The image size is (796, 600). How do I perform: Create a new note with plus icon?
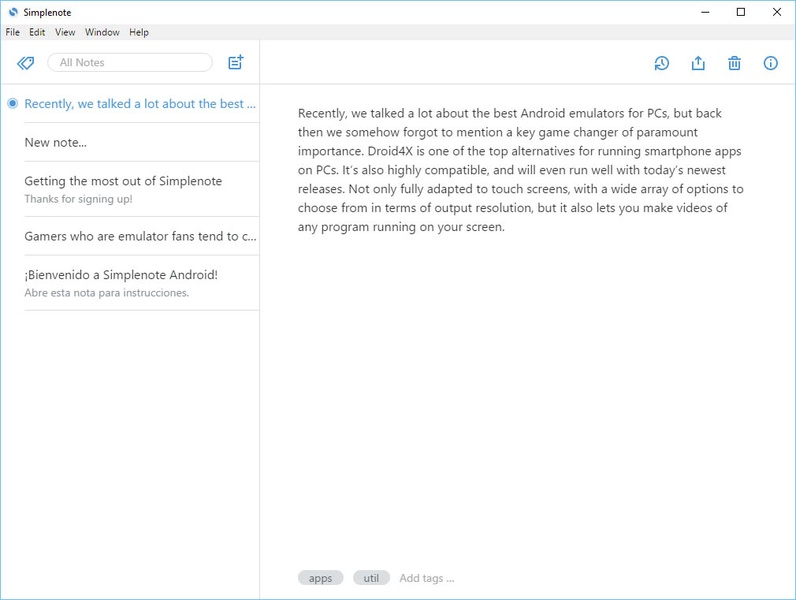click(236, 62)
